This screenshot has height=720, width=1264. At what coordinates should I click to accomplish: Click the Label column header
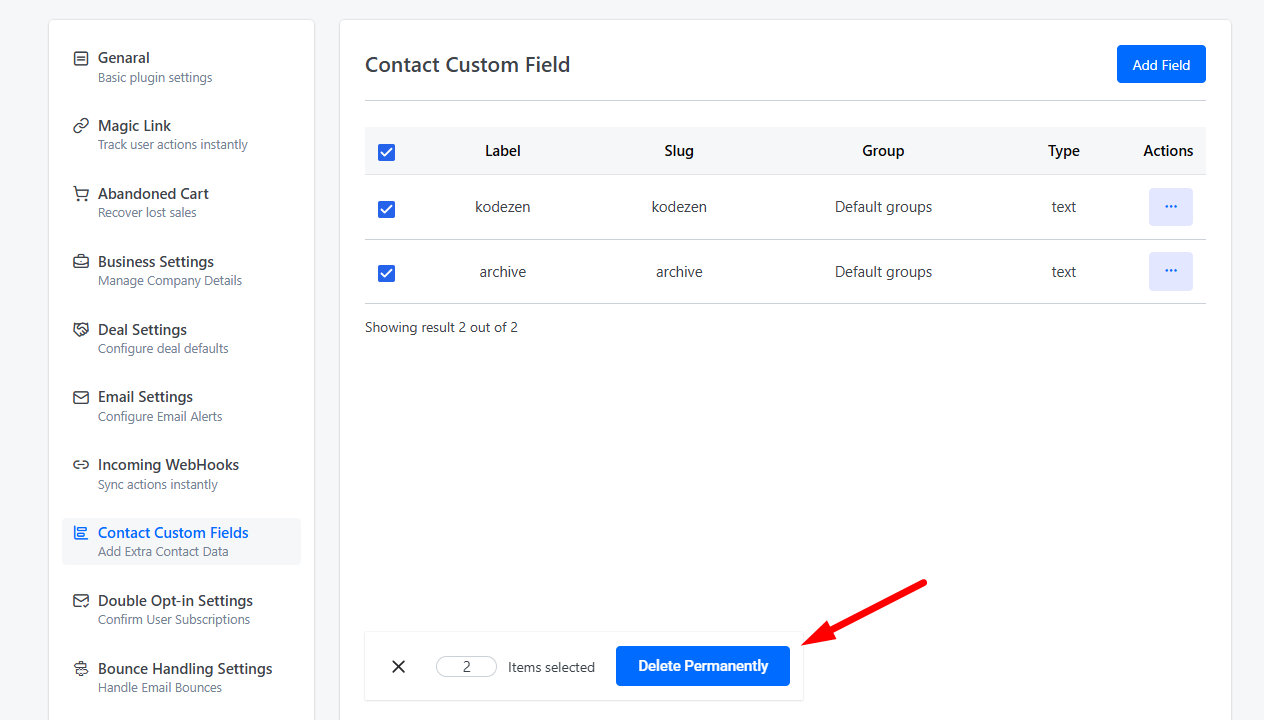point(503,151)
